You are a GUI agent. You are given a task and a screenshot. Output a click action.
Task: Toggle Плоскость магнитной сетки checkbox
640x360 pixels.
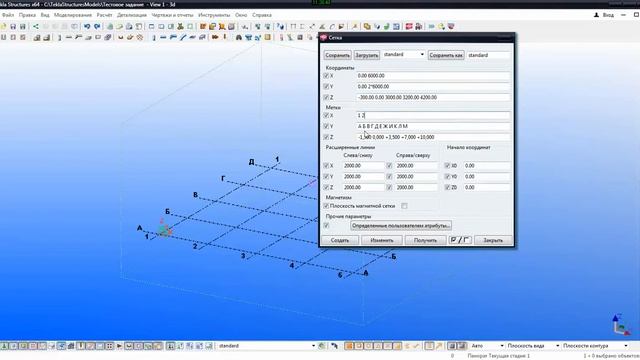[x=326, y=206]
